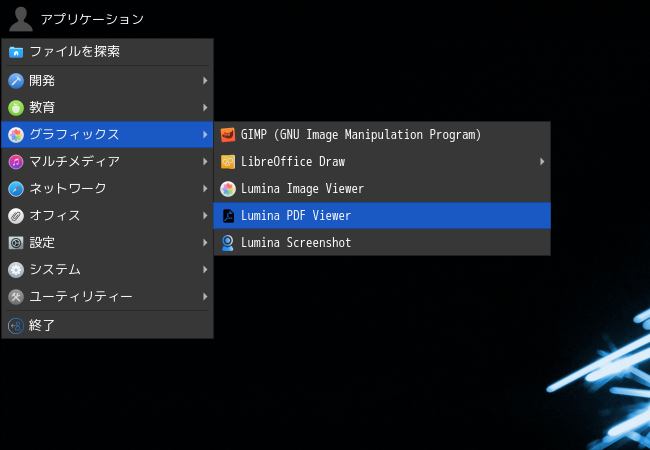650x450 pixels.
Task: Expand the 開発 submenu arrow
Action: click(x=205, y=81)
